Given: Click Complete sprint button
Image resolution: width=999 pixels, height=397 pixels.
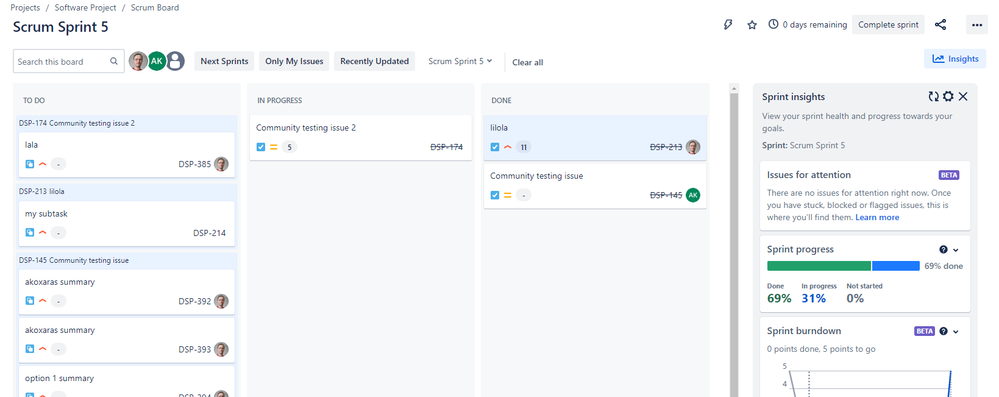Looking at the screenshot, I should (x=888, y=25).
